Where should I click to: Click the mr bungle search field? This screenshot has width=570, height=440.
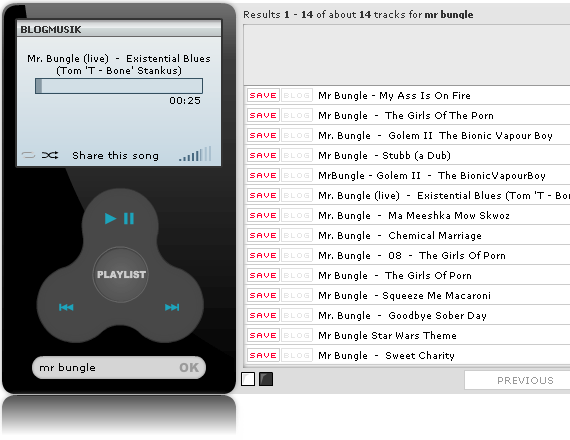105,368
